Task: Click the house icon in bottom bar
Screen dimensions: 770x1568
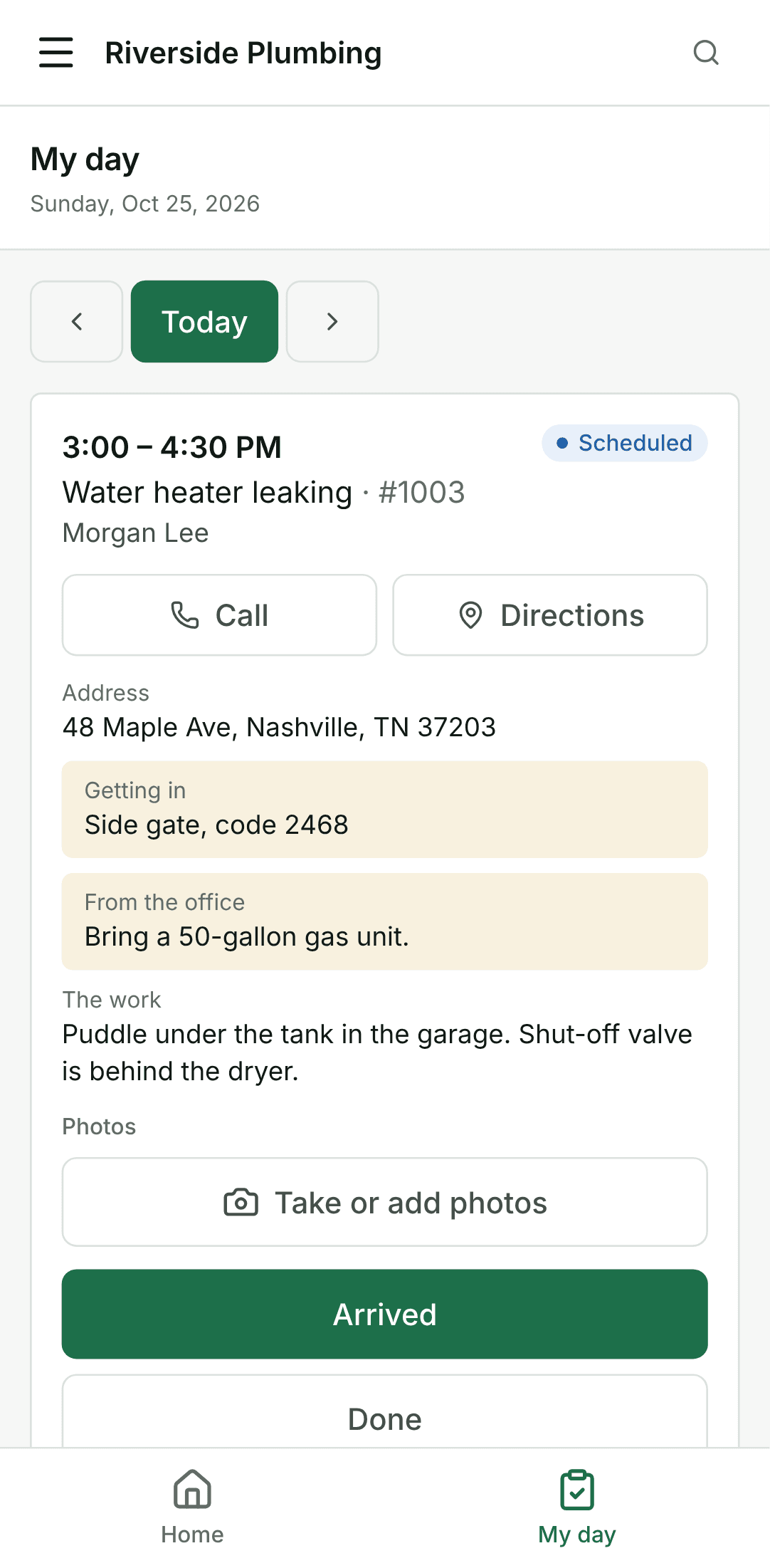Action: (x=192, y=1489)
